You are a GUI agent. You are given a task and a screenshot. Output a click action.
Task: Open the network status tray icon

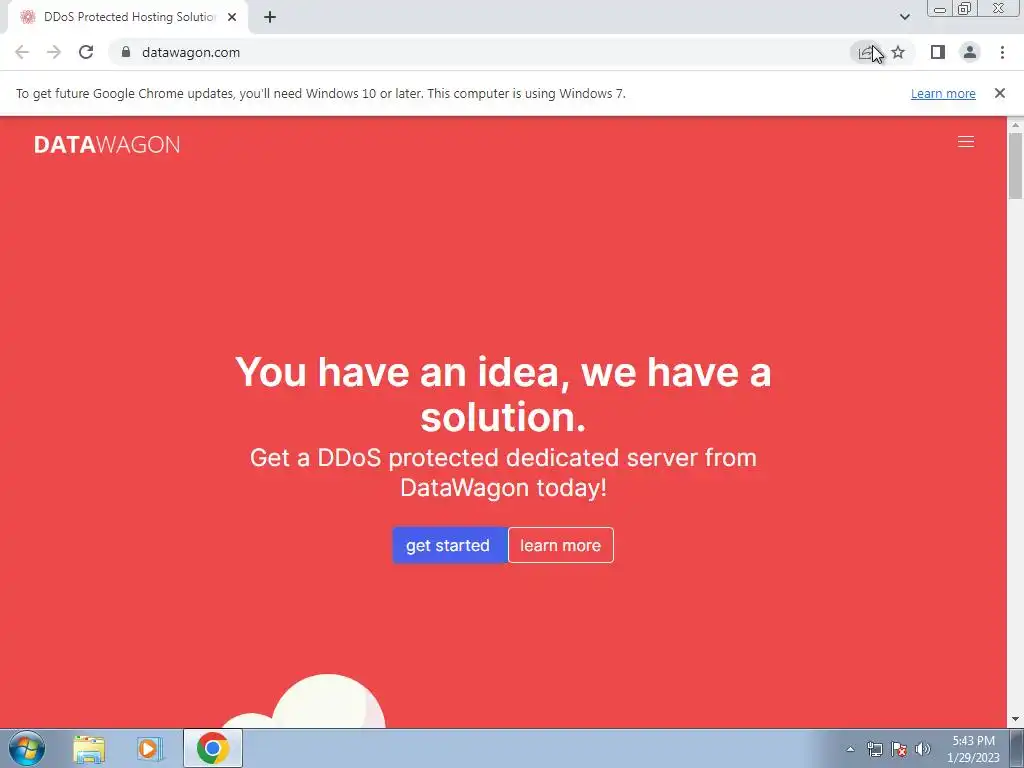point(874,749)
